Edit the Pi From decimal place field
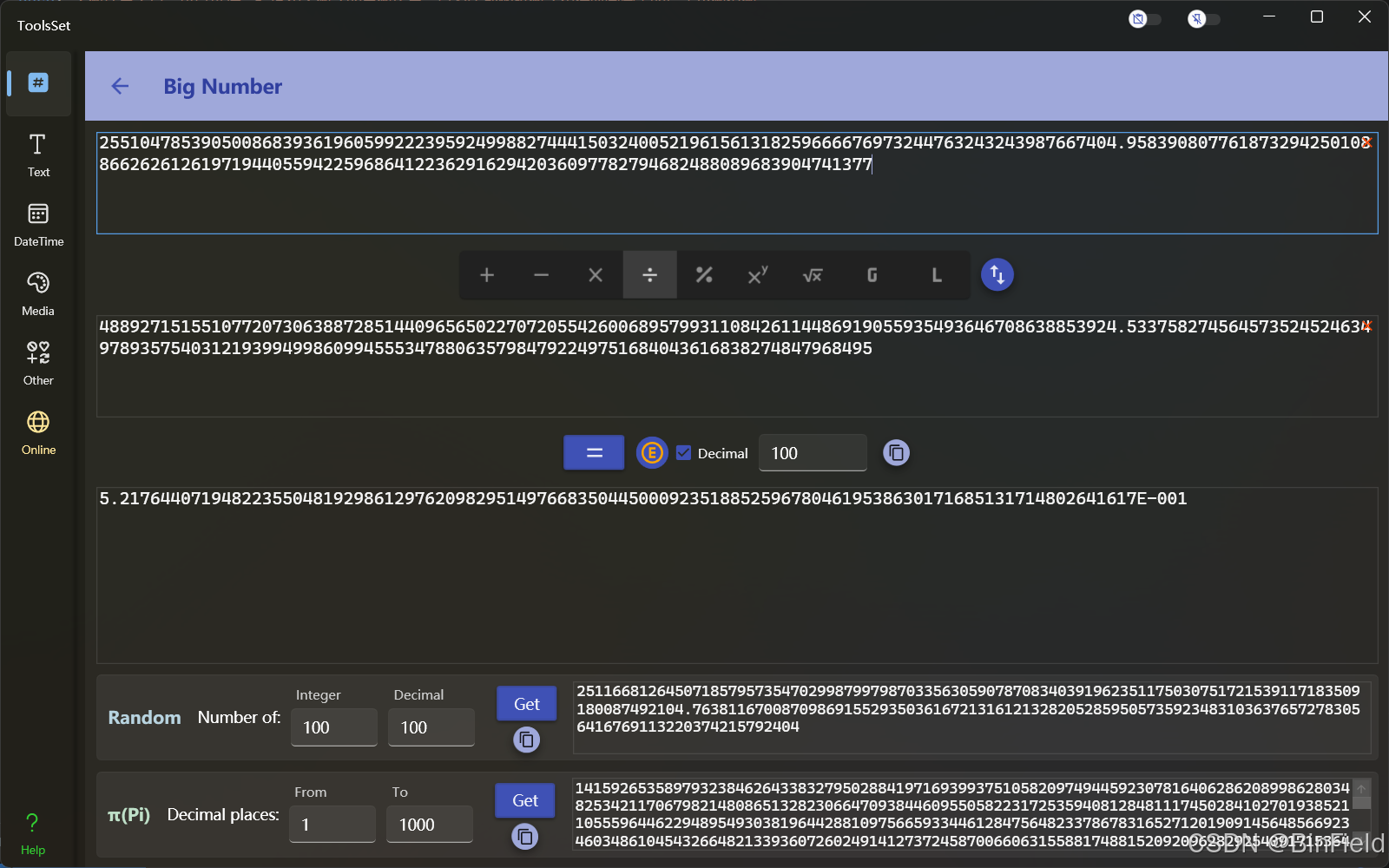The height and width of the screenshot is (868, 1389). 332,825
